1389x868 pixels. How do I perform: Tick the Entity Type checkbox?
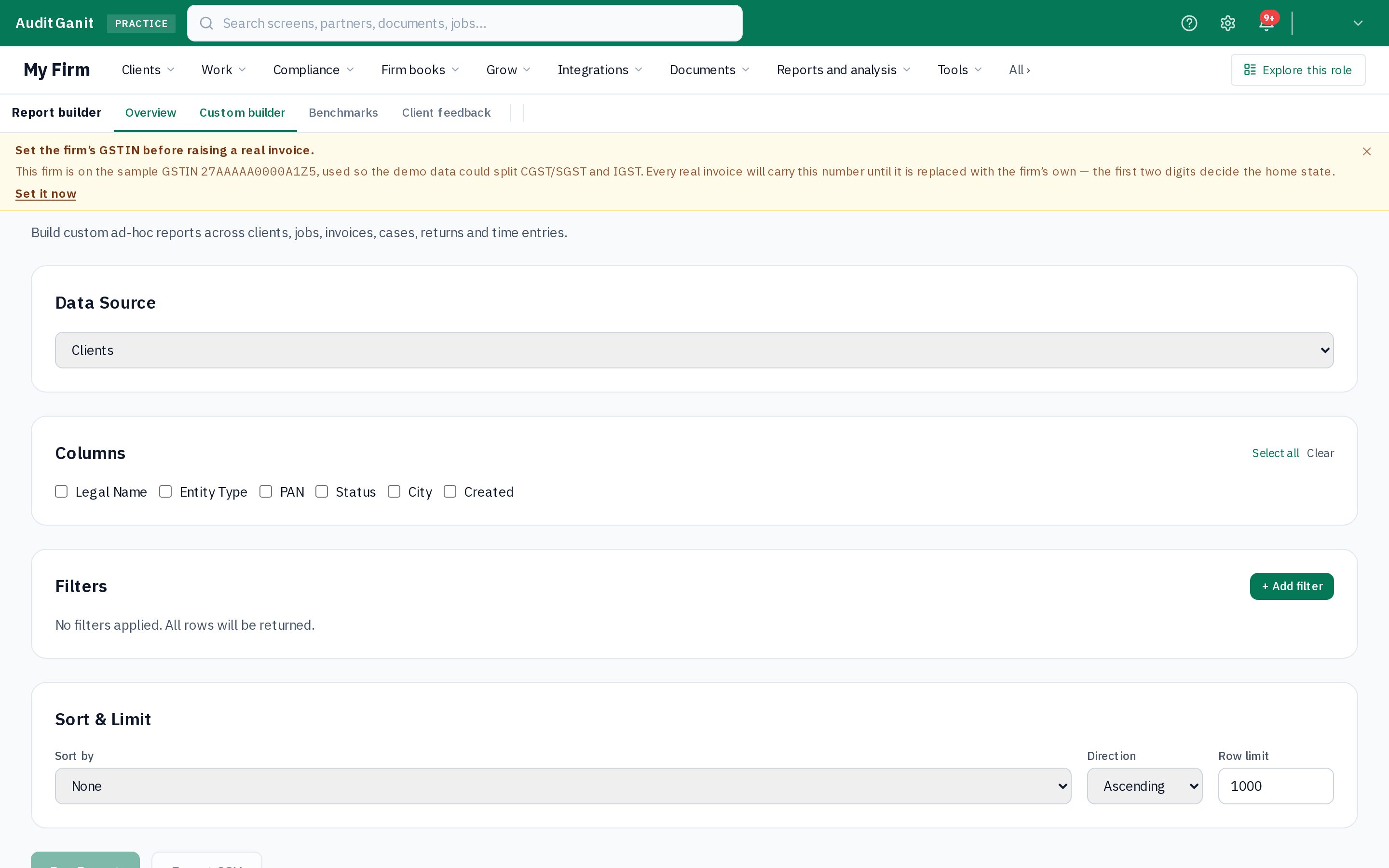click(165, 491)
